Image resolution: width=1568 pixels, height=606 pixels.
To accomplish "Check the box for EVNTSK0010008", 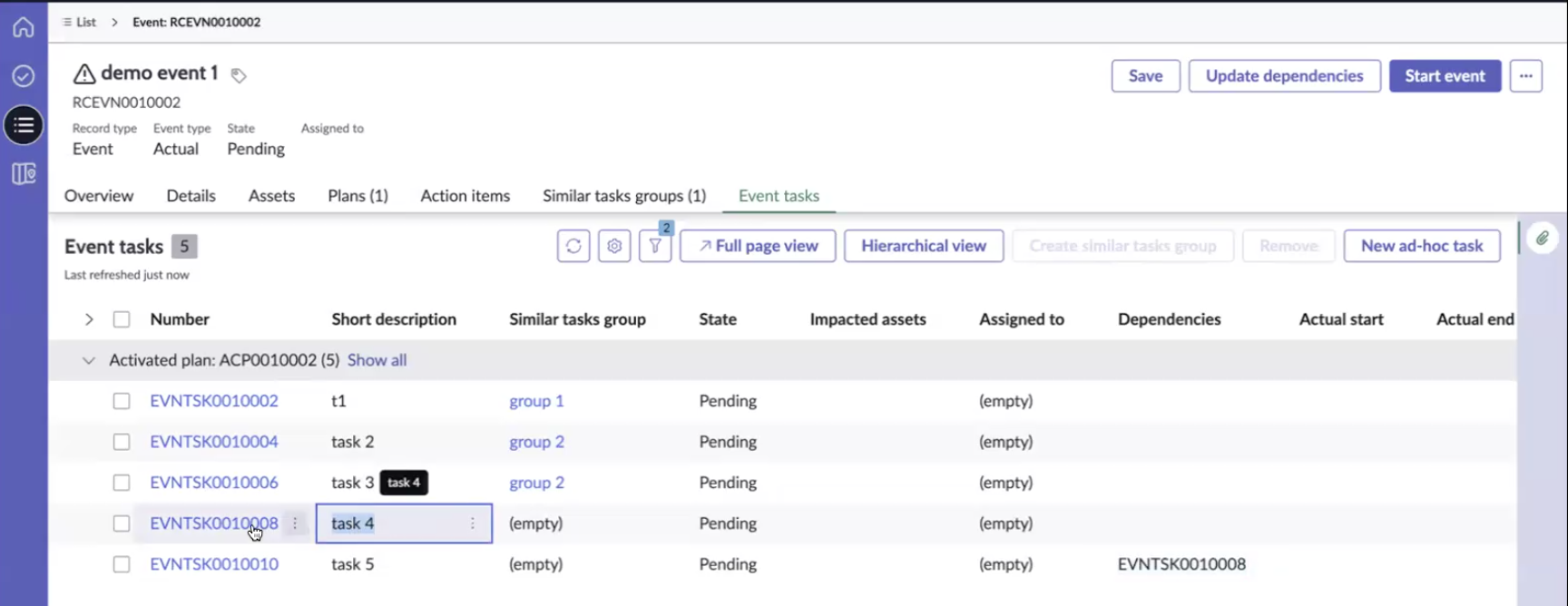I will click(x=122, y=523).
